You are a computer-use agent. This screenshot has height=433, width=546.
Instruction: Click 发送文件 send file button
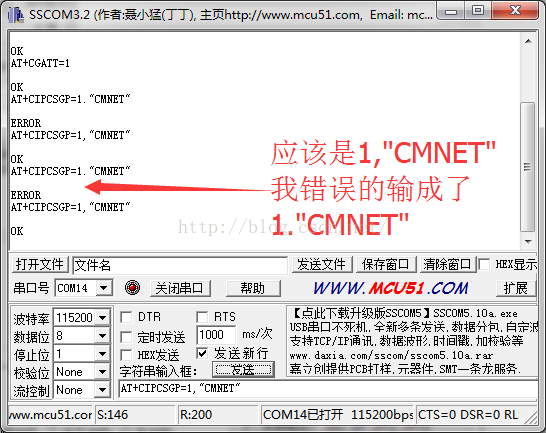point(322,265)
